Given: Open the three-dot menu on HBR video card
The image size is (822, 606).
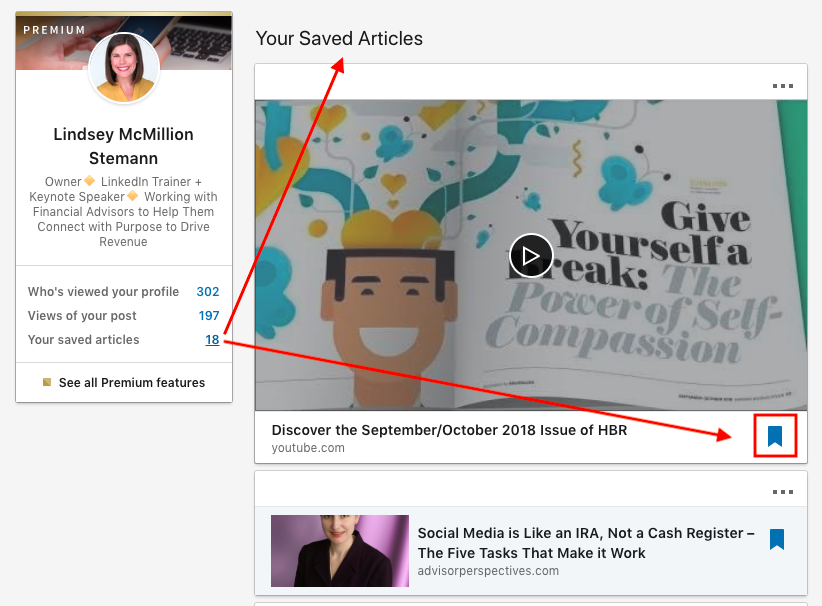Looking at the screenshot, I should [x=783, y=85].
